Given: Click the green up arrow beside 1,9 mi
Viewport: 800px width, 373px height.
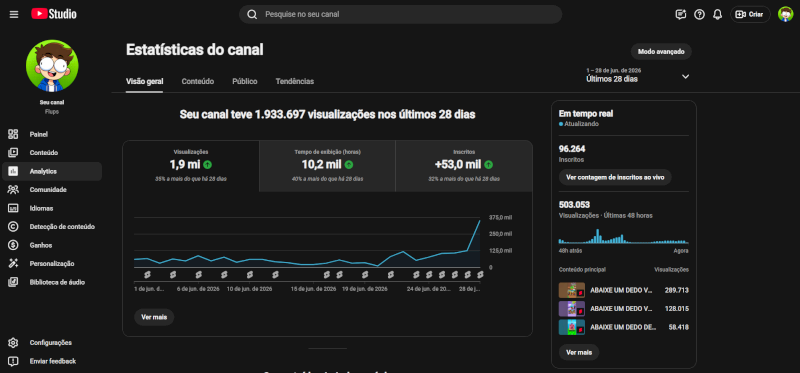Looking at the screenshot, I should [207, 164].
